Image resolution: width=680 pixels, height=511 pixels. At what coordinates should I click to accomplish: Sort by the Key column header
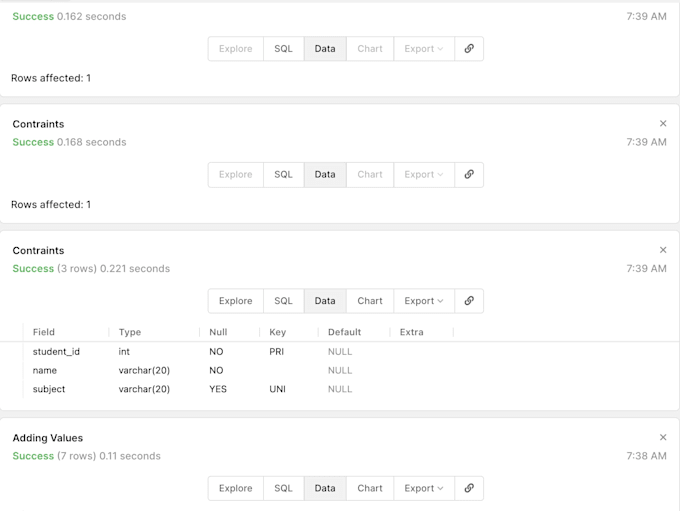pyautogui.click(x=278, y=332)
